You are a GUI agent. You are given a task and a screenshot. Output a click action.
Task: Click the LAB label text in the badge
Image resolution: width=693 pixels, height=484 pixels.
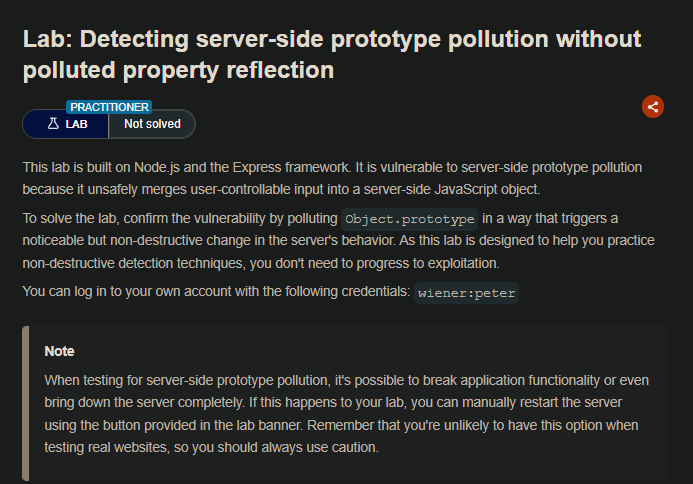point(77,124)
